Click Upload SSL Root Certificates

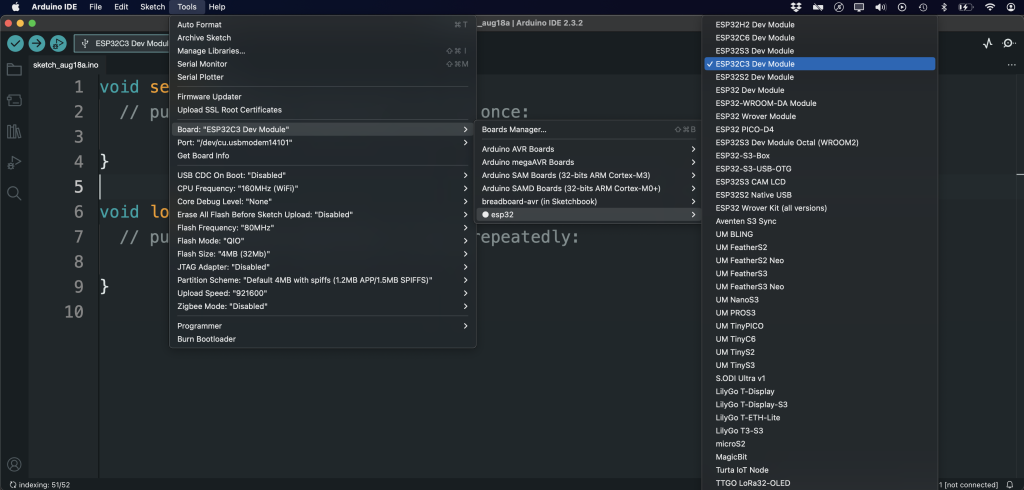(323, 110)
